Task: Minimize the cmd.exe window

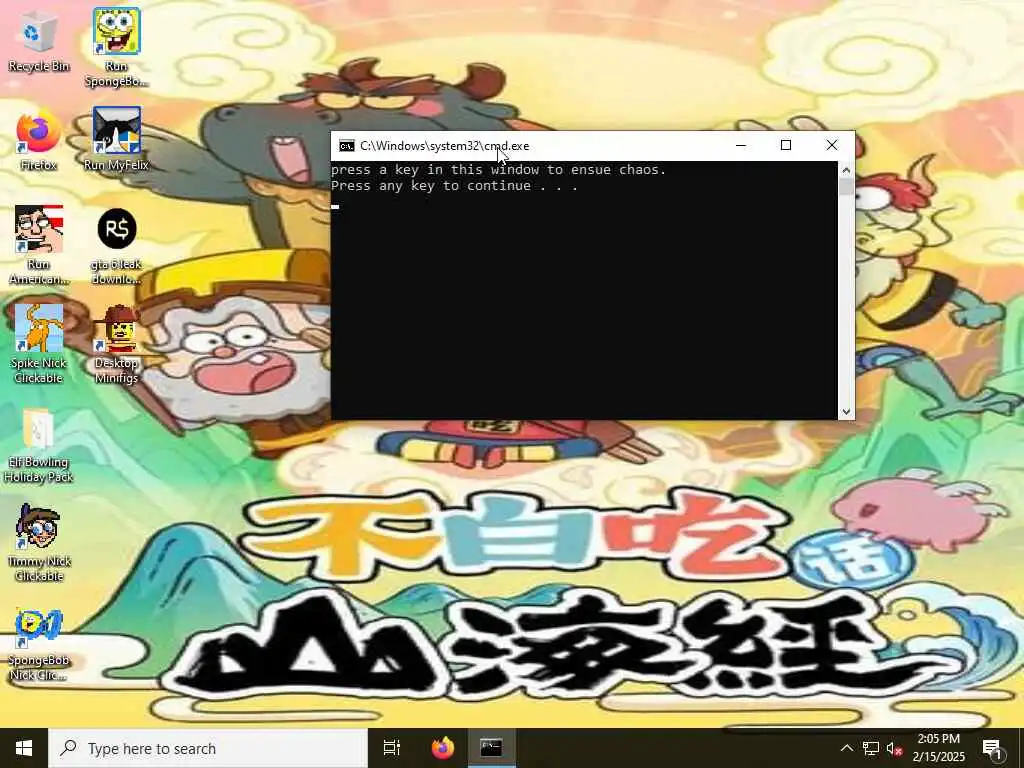Action: [x=741, y=146]
